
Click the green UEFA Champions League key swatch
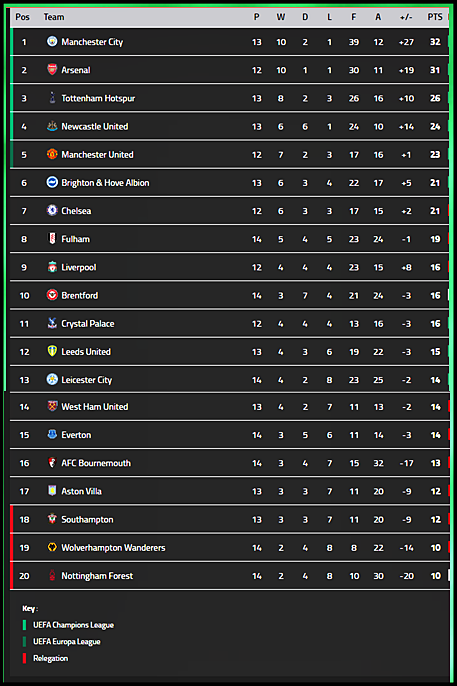click(24, 625)
